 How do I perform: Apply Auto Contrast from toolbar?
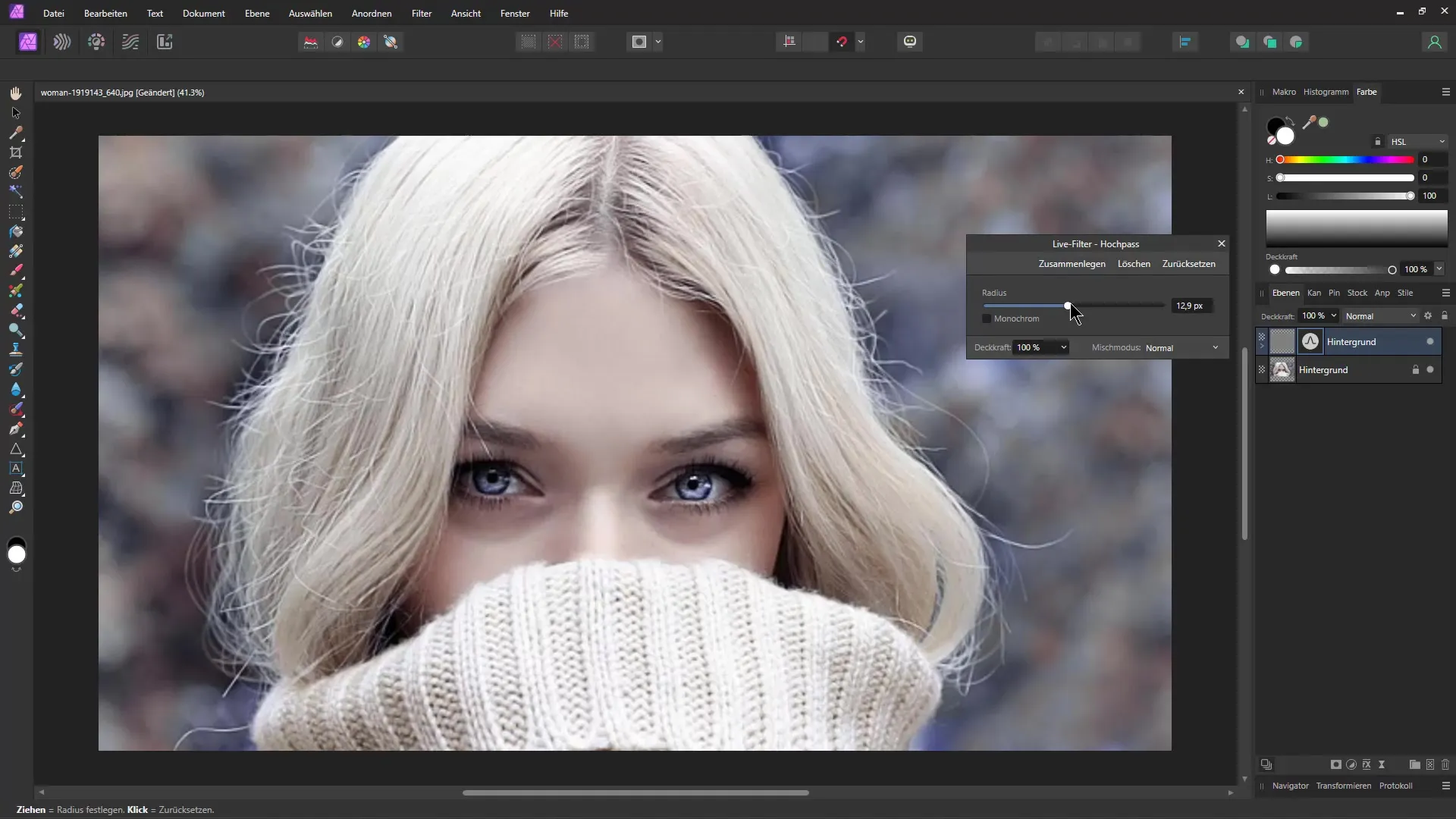click(x=337, y=42)
